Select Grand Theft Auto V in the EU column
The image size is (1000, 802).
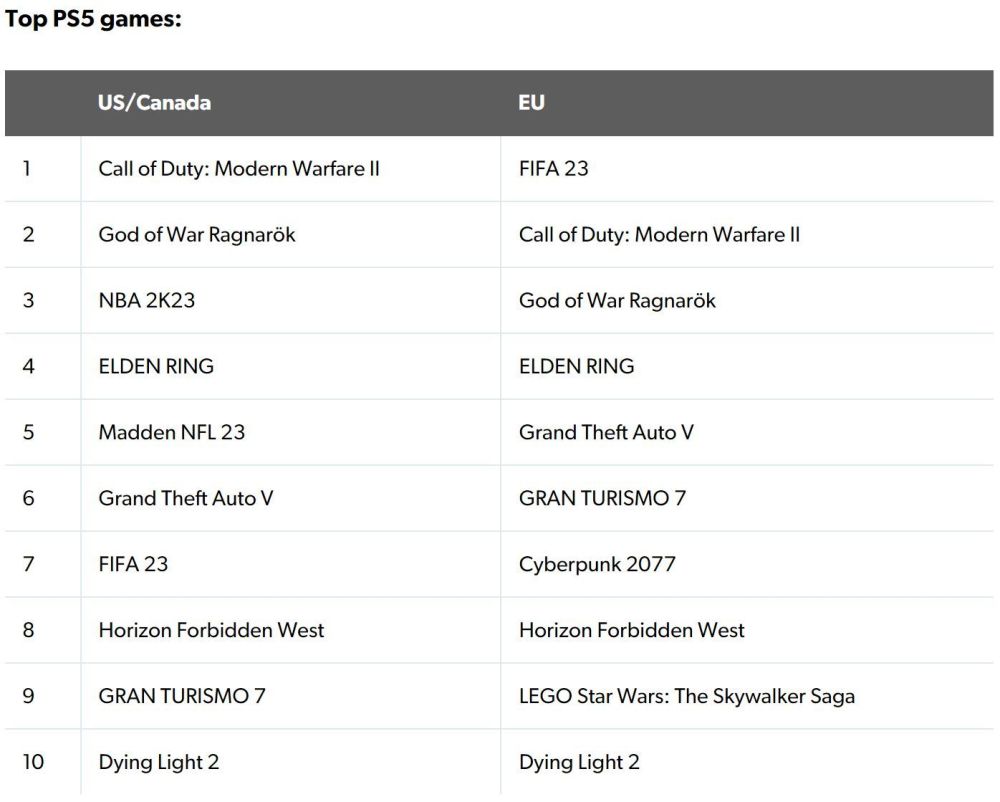click(x=606, y=433)
